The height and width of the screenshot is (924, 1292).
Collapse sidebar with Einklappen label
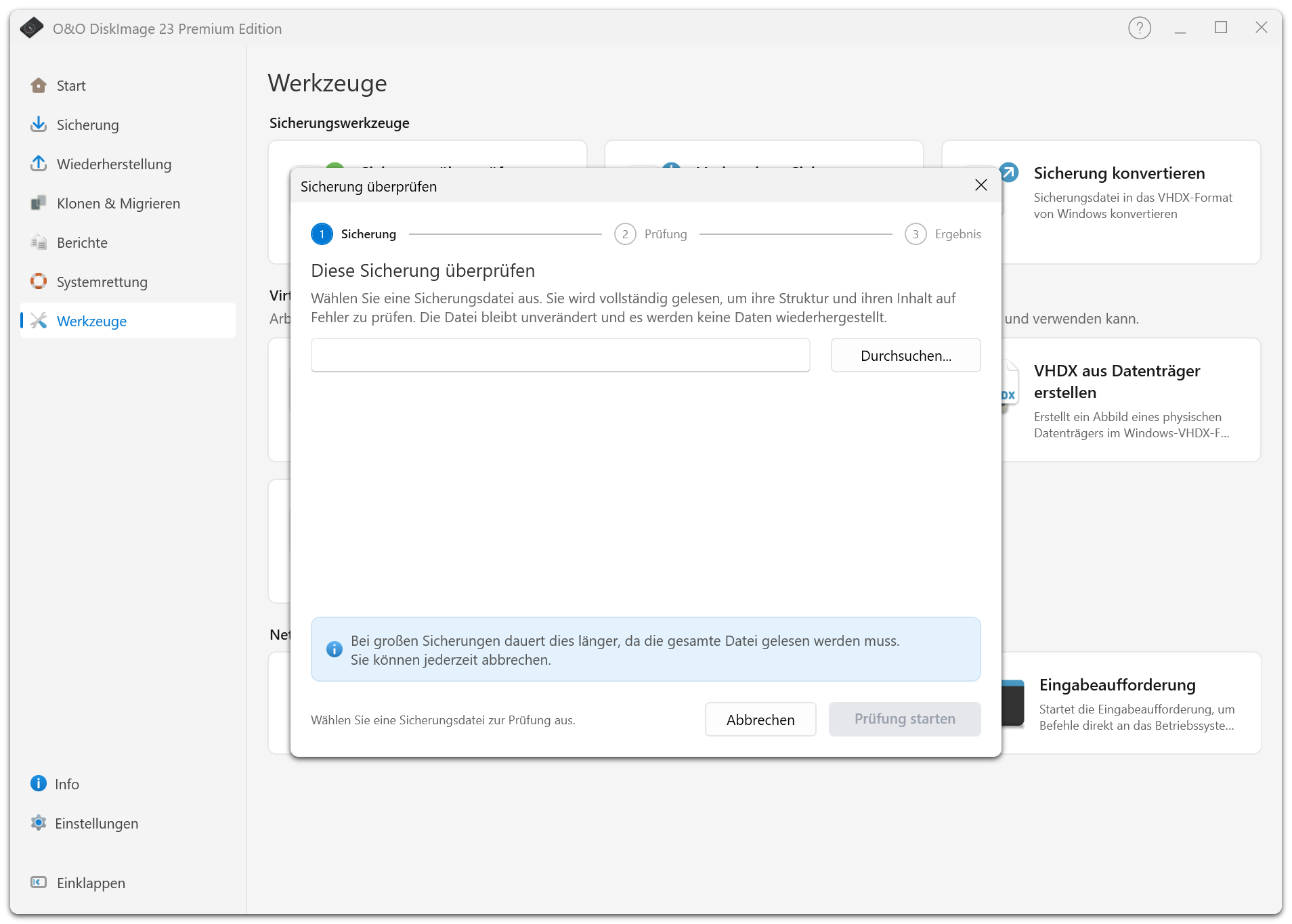pyautogui.click(x=91, y=883)
